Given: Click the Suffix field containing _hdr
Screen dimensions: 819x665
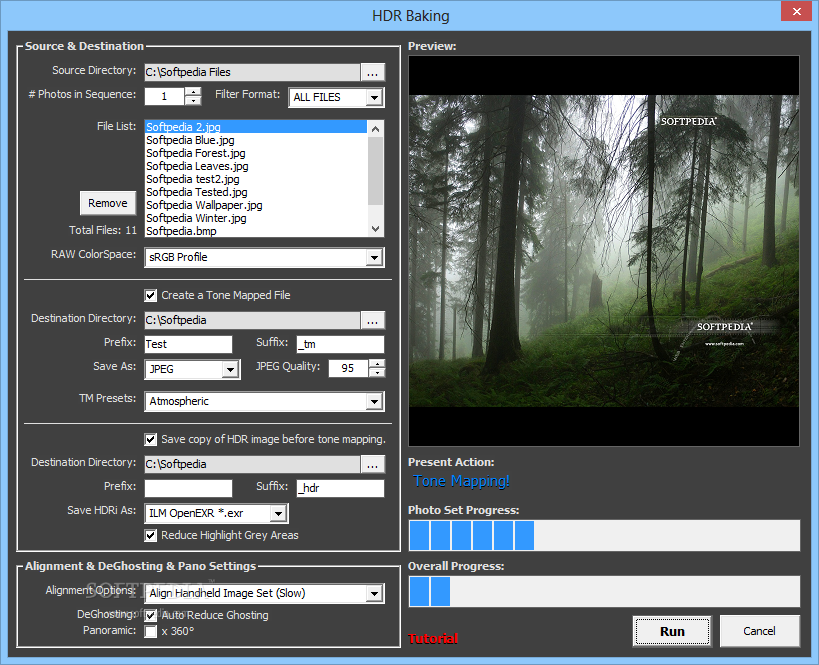Looking at the screenshot, I should click(x=340, y=488).
